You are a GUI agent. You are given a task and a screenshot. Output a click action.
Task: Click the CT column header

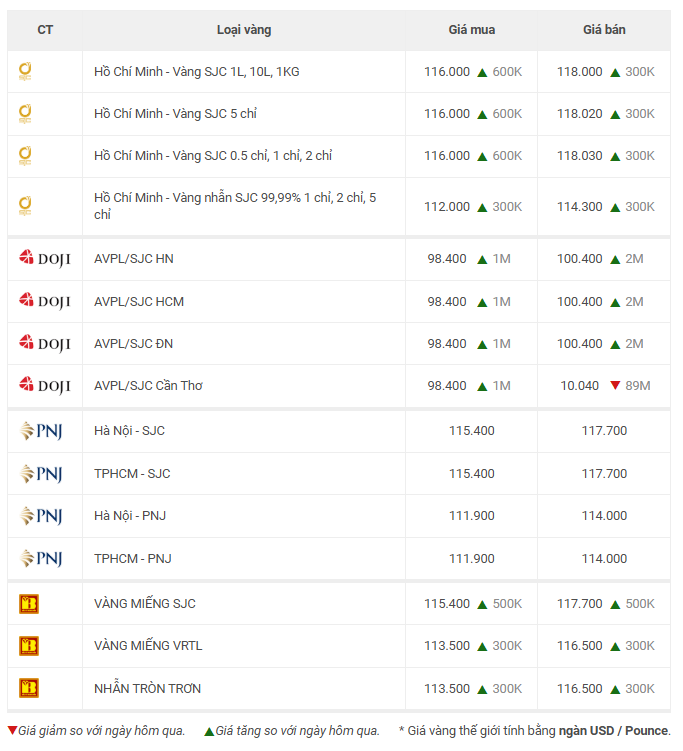coord(45,30)
